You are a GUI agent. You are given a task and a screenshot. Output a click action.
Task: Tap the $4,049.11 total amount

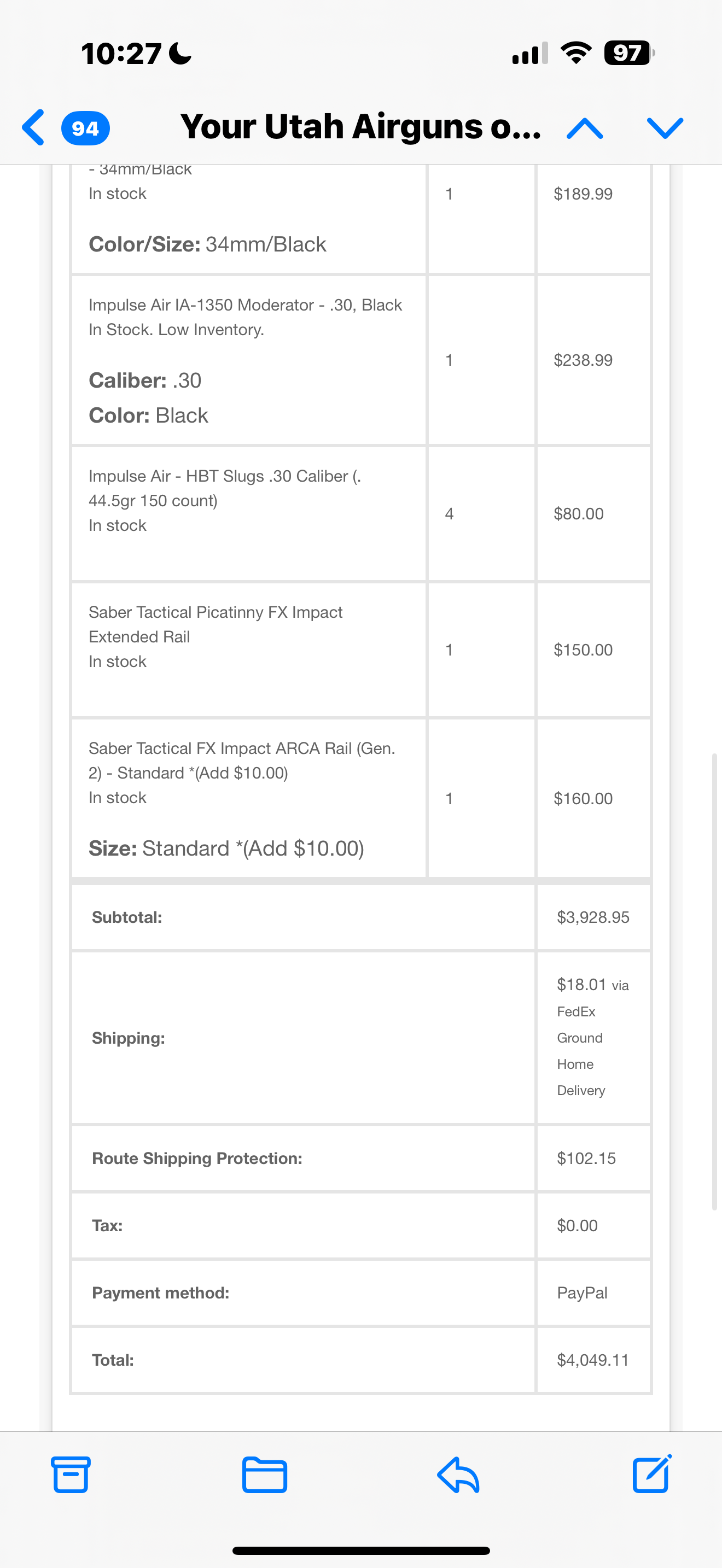pos(592,1360)
